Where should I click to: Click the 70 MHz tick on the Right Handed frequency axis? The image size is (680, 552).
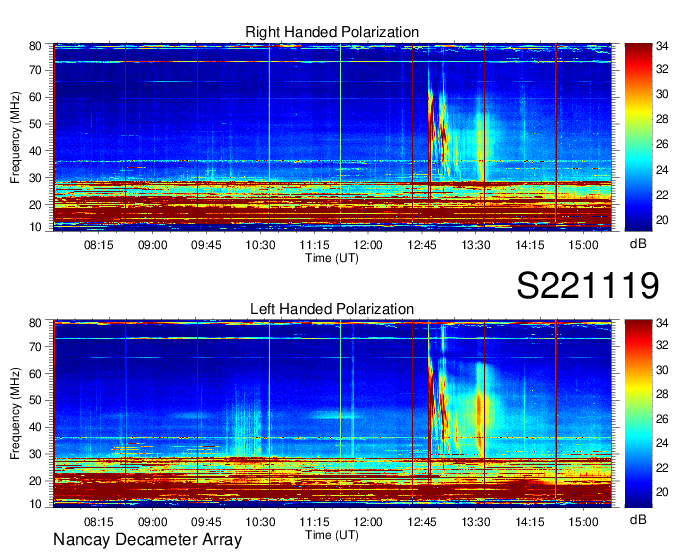point(35,70)
